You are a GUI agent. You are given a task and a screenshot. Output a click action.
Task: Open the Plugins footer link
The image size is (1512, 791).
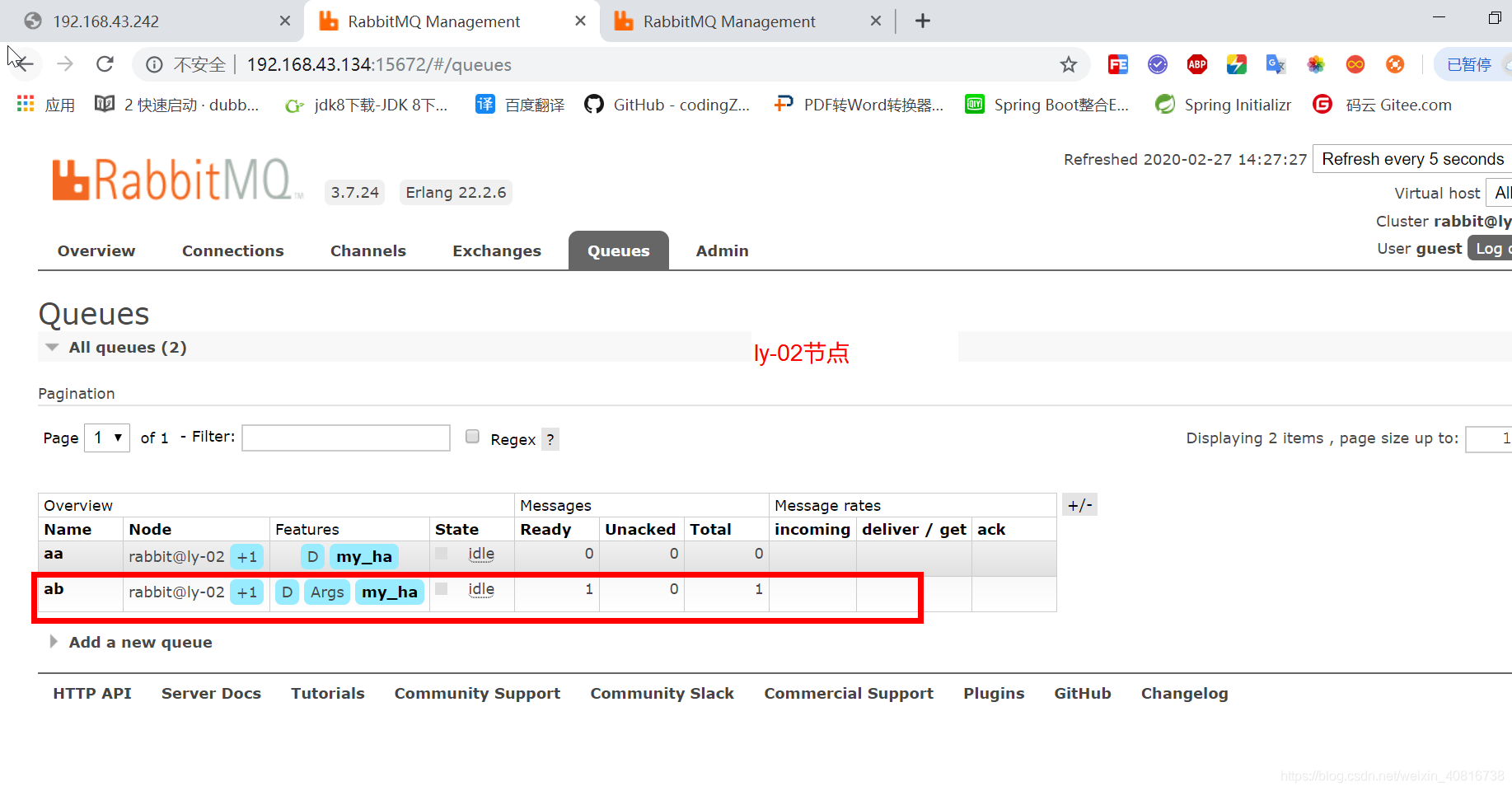(x=994, y=693)
